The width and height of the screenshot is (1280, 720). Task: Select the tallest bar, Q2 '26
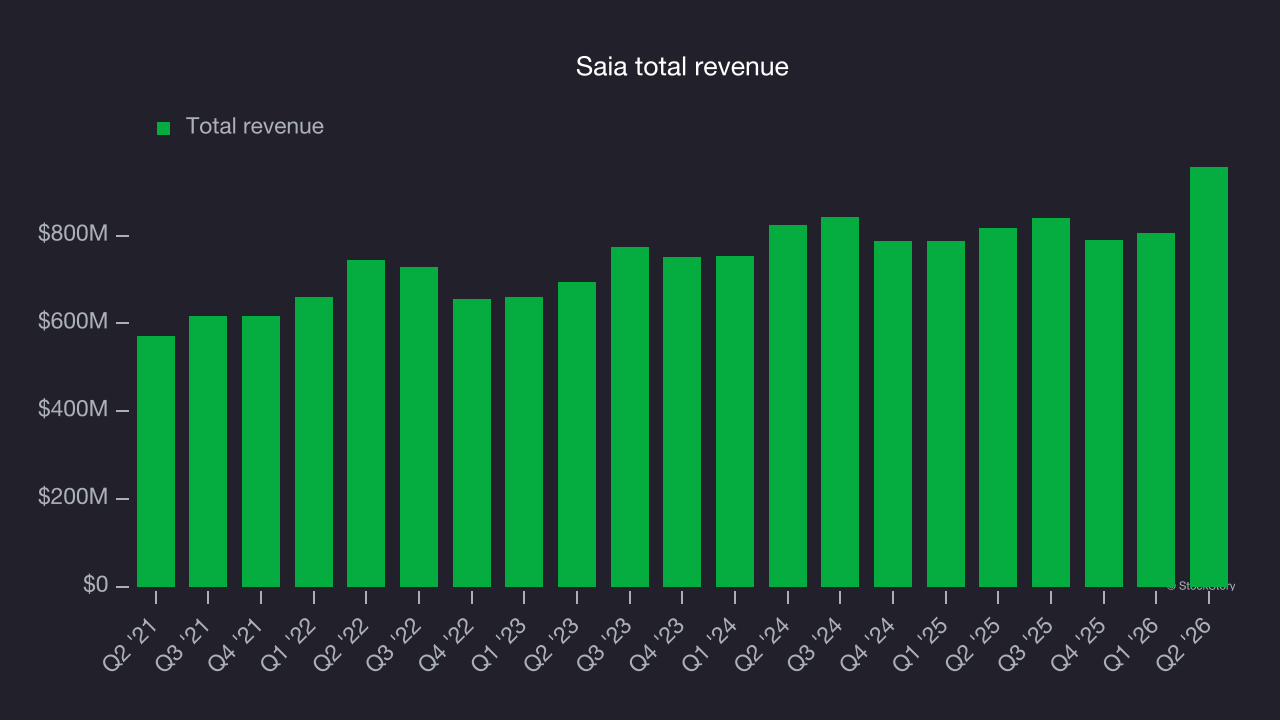1209,377
